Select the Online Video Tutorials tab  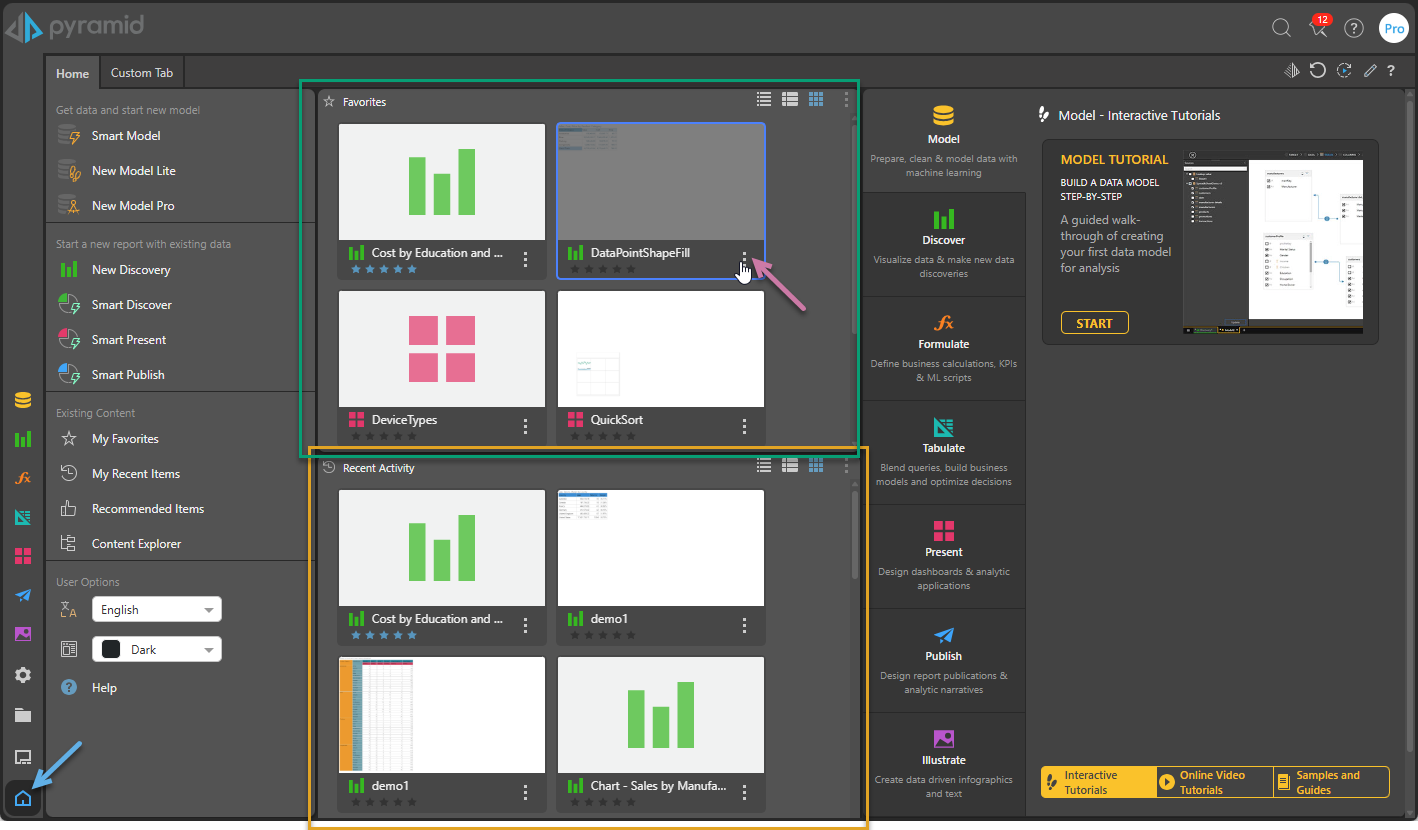pos(1214,782)
